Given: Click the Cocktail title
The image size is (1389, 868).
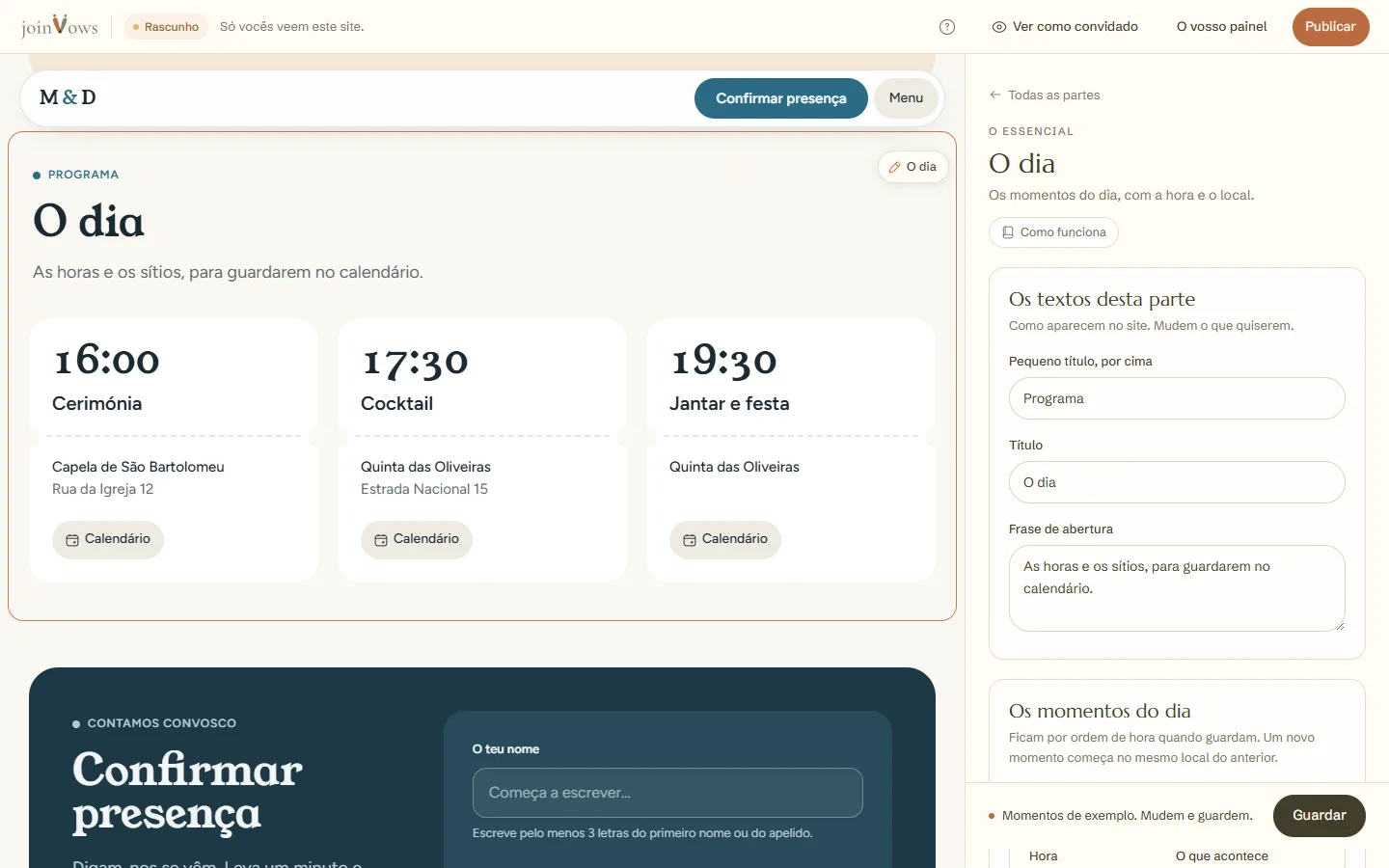Looking at the screenshot, I should (396, 404).
